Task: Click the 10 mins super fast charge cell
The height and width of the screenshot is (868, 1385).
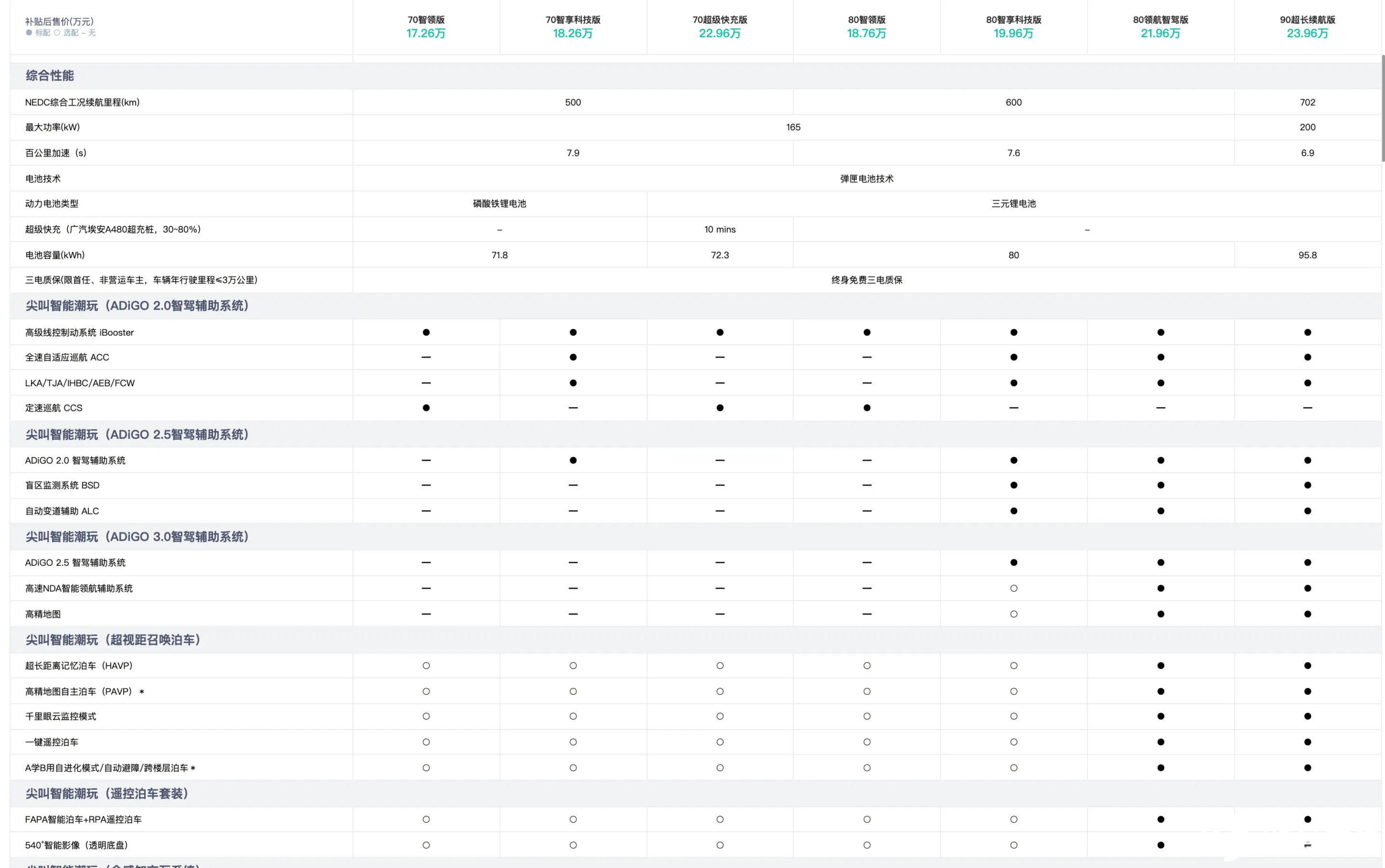Action: [720, 230]
